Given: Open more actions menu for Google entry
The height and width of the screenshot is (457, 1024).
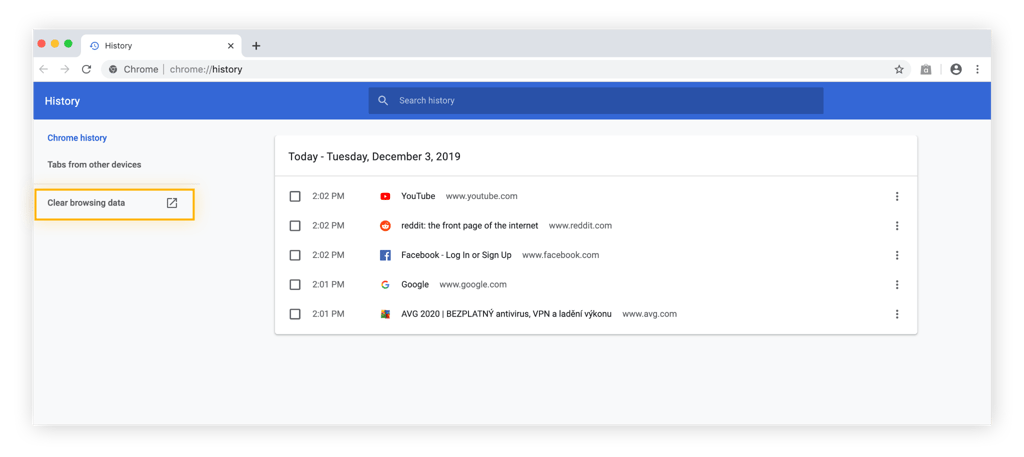Looking at the screenshot, I should click(897, 285).
